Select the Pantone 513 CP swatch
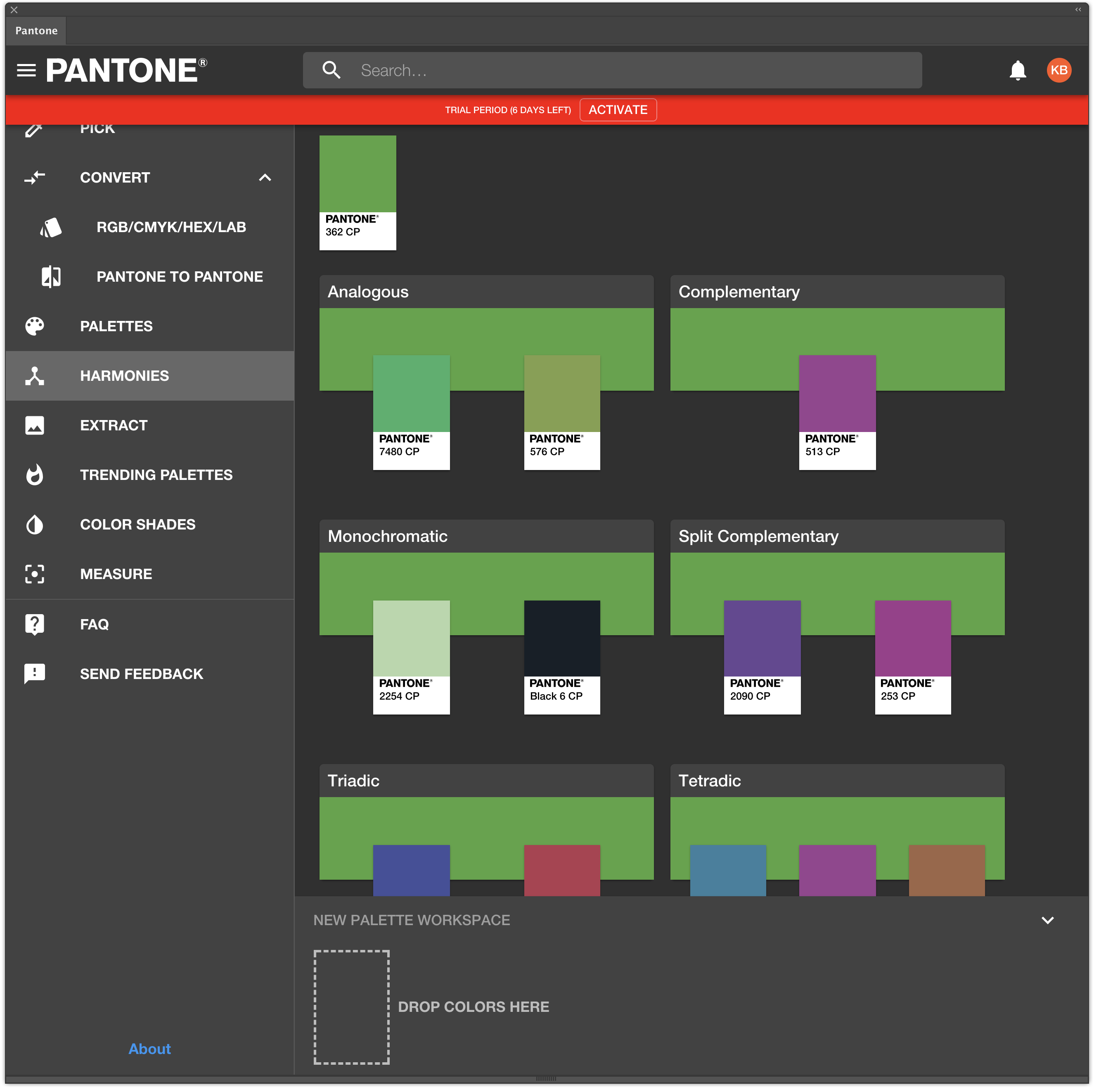The width and height of the screenshot is (1094, 1092). (x=837, y=412)
